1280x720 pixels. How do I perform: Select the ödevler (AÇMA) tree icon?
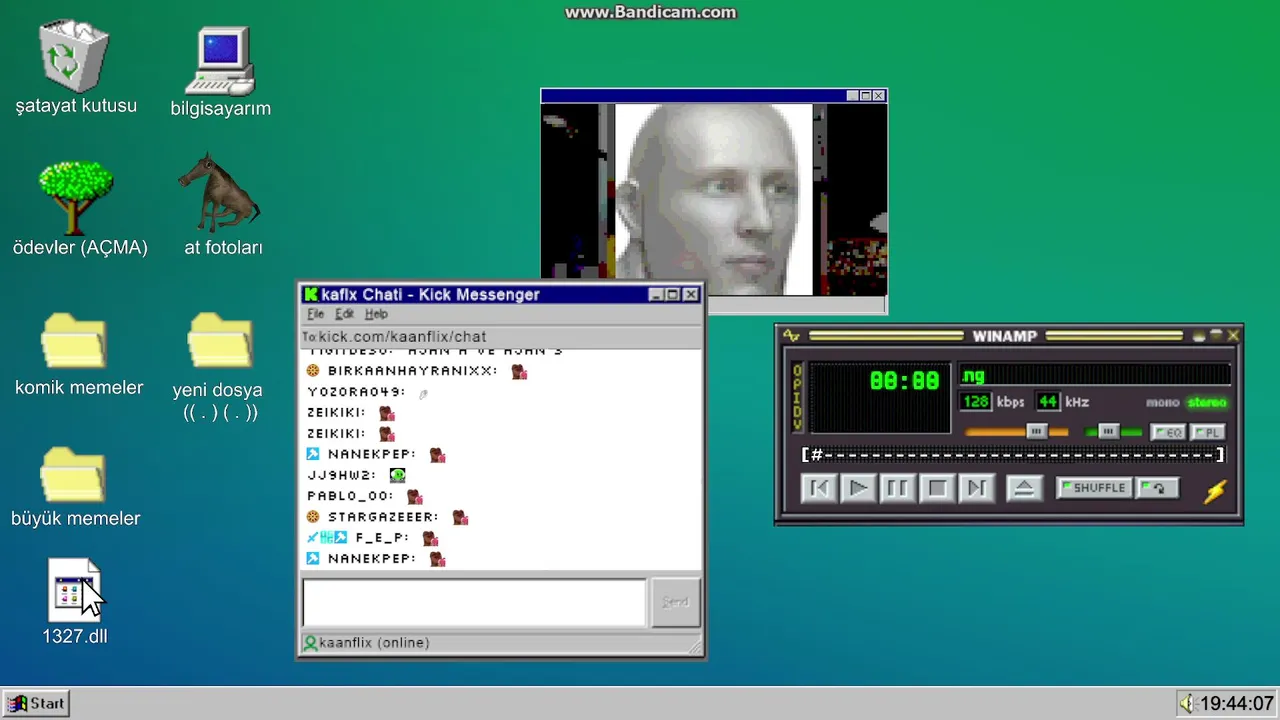tap(76, 197)
